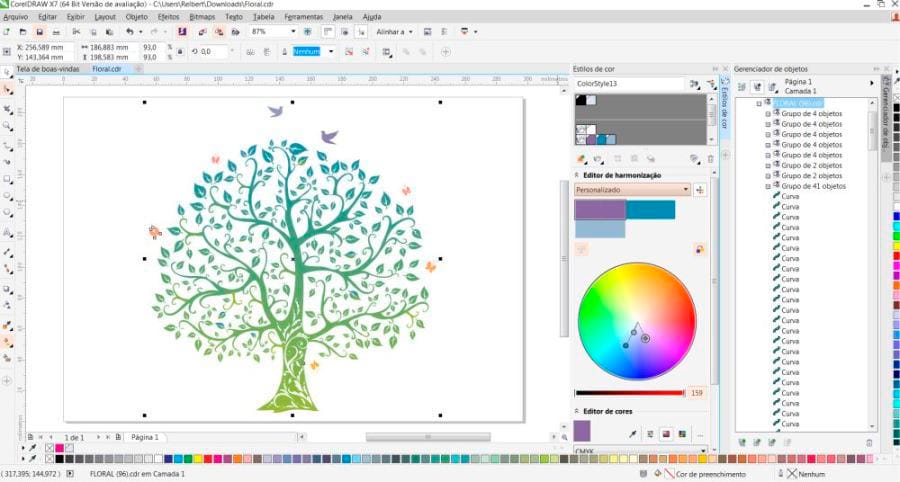Viewport: 900px width, 482px height.
Task: Click the brightness value field 159
Action: 696,393
